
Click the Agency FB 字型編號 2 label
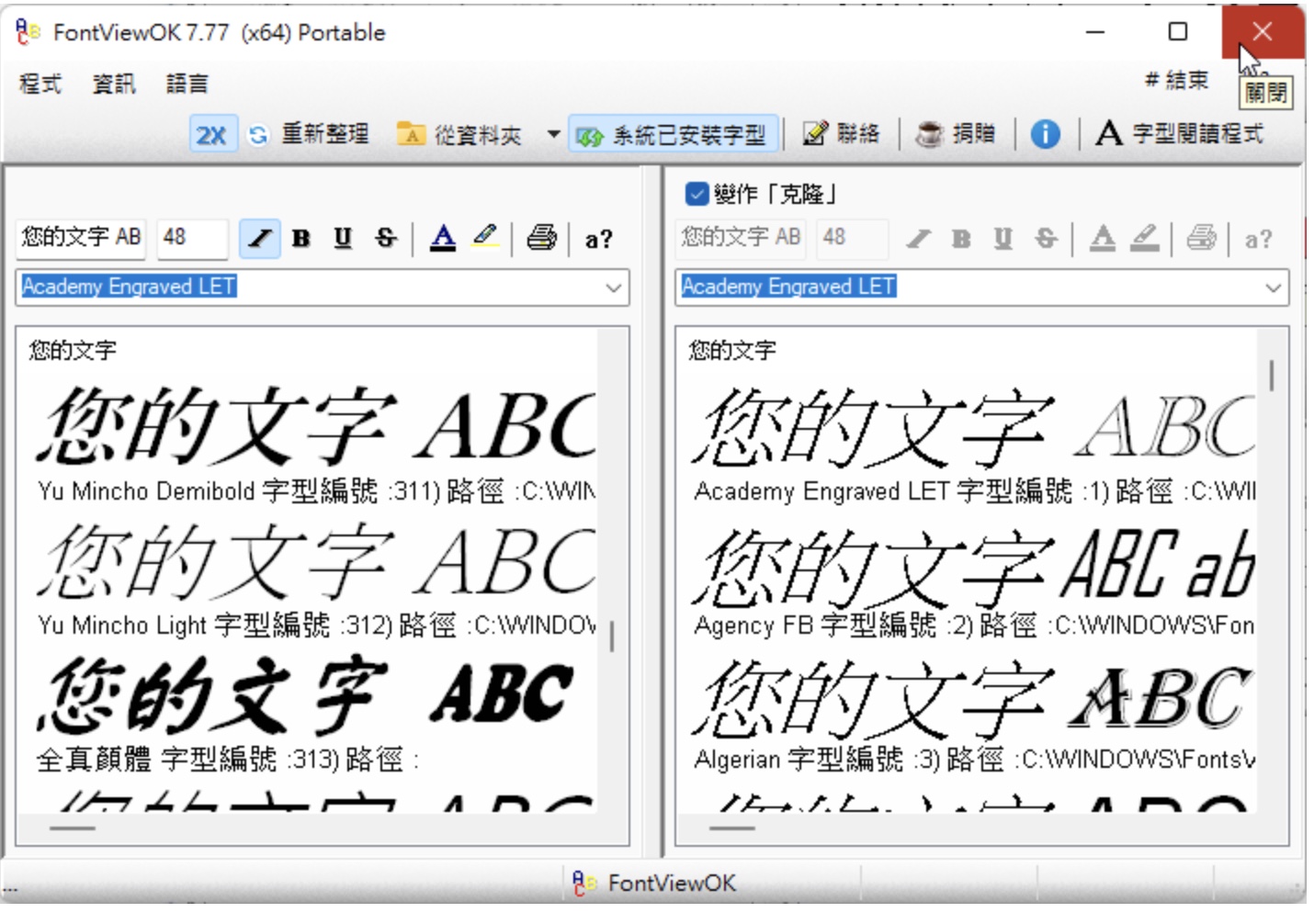(974, 625)
